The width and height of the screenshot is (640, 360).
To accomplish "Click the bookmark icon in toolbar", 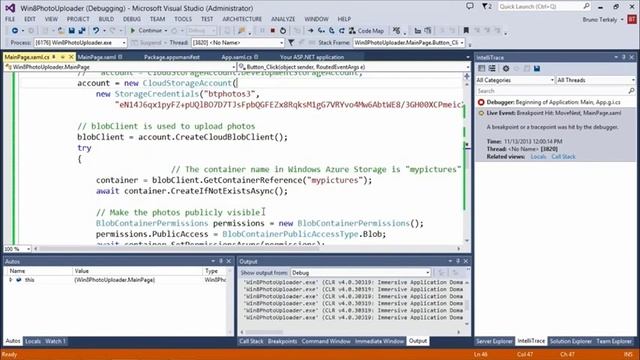I will tap(466, 31).
